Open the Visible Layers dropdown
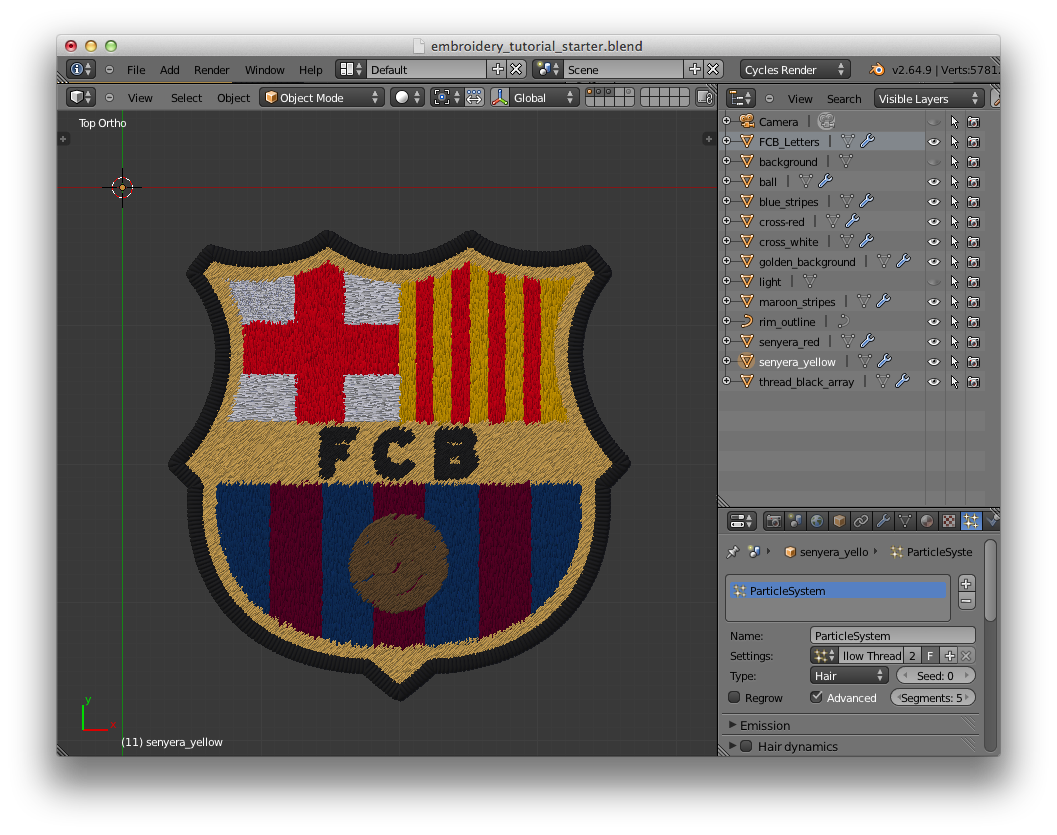The width and height of the screenshot is (1057, 835). (x=928, y=98)
